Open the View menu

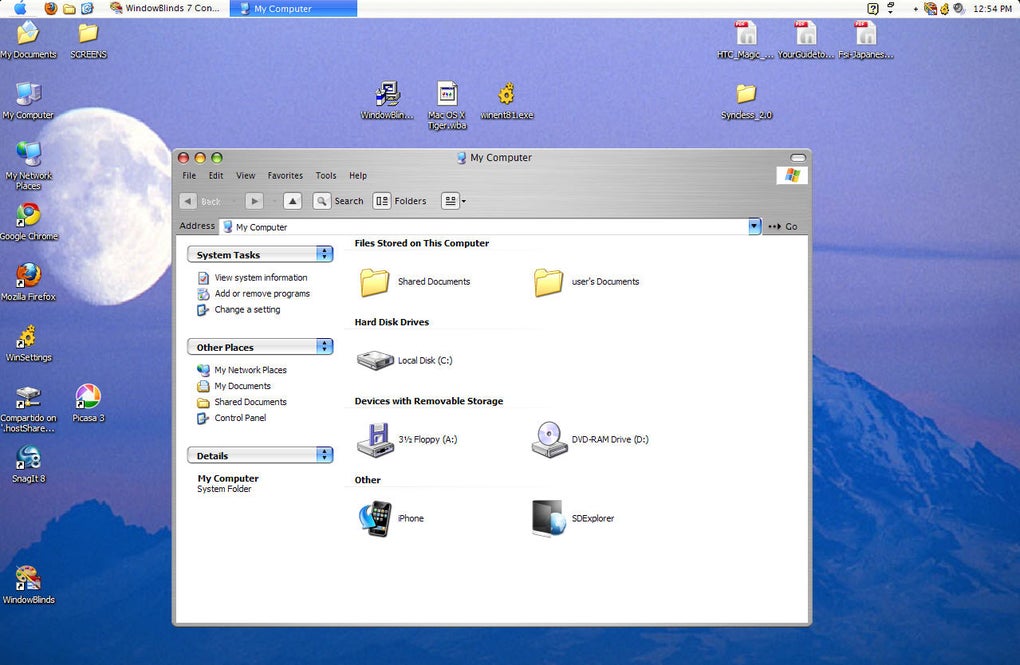(245, 176)
